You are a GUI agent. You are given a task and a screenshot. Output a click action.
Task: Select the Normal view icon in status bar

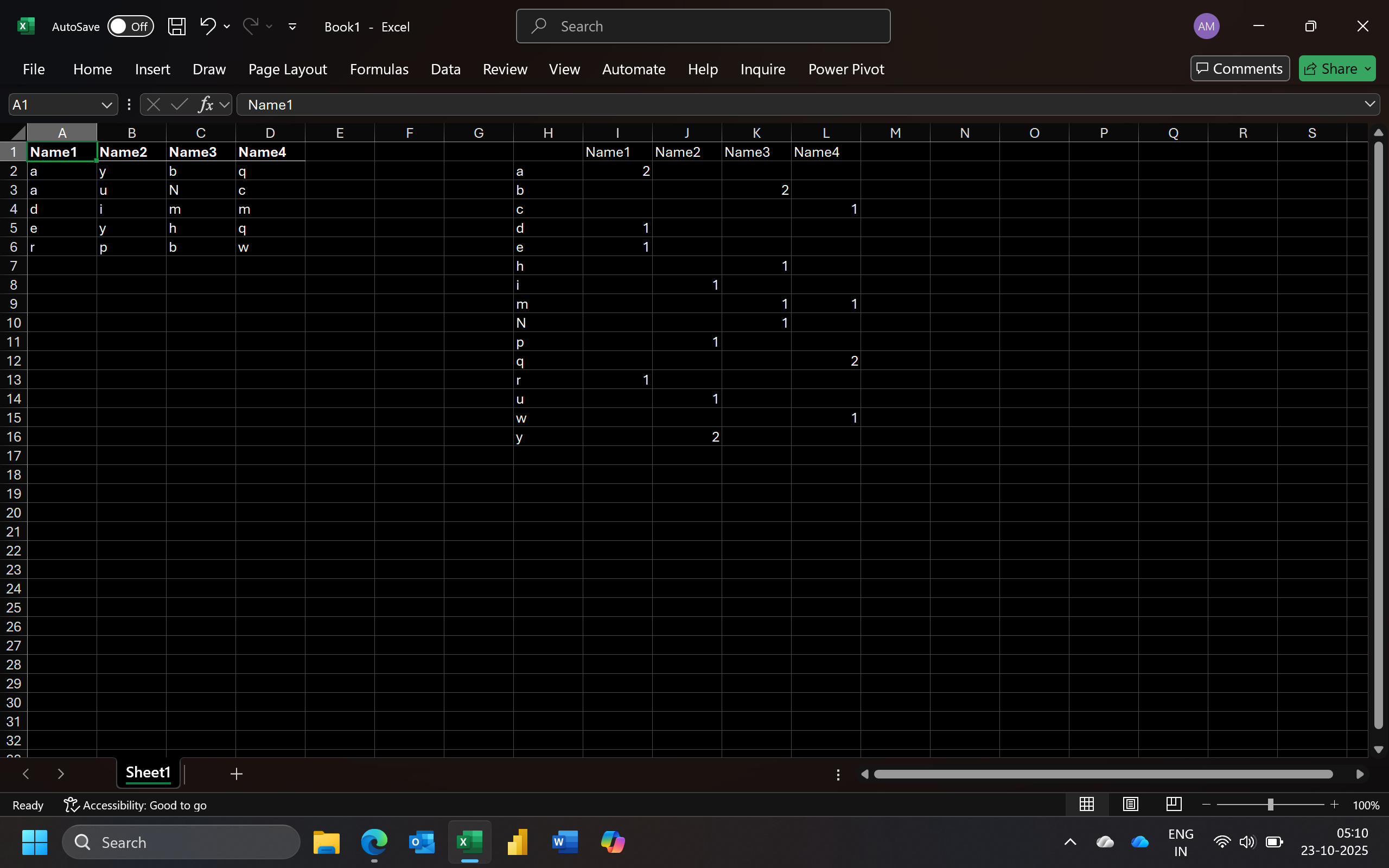point(1087,805)
